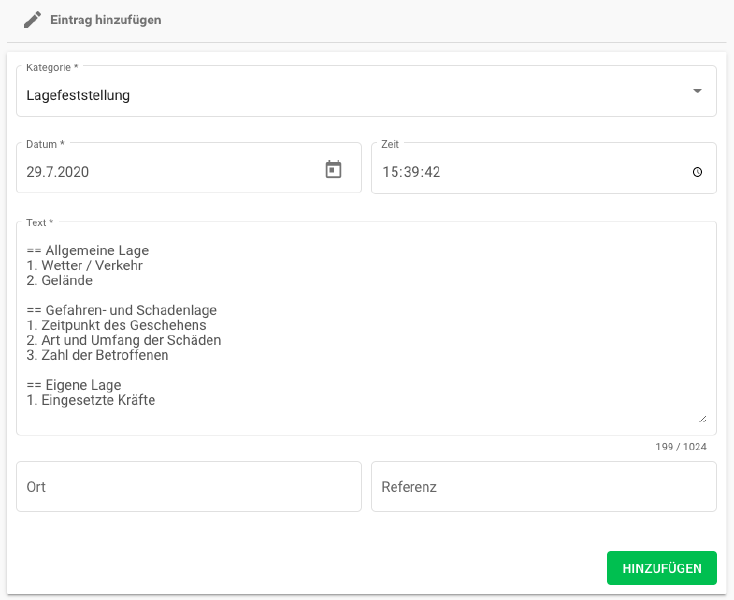Expand the Kategorie dropdown arrow

pyautogui.click(x=697, y=91)
